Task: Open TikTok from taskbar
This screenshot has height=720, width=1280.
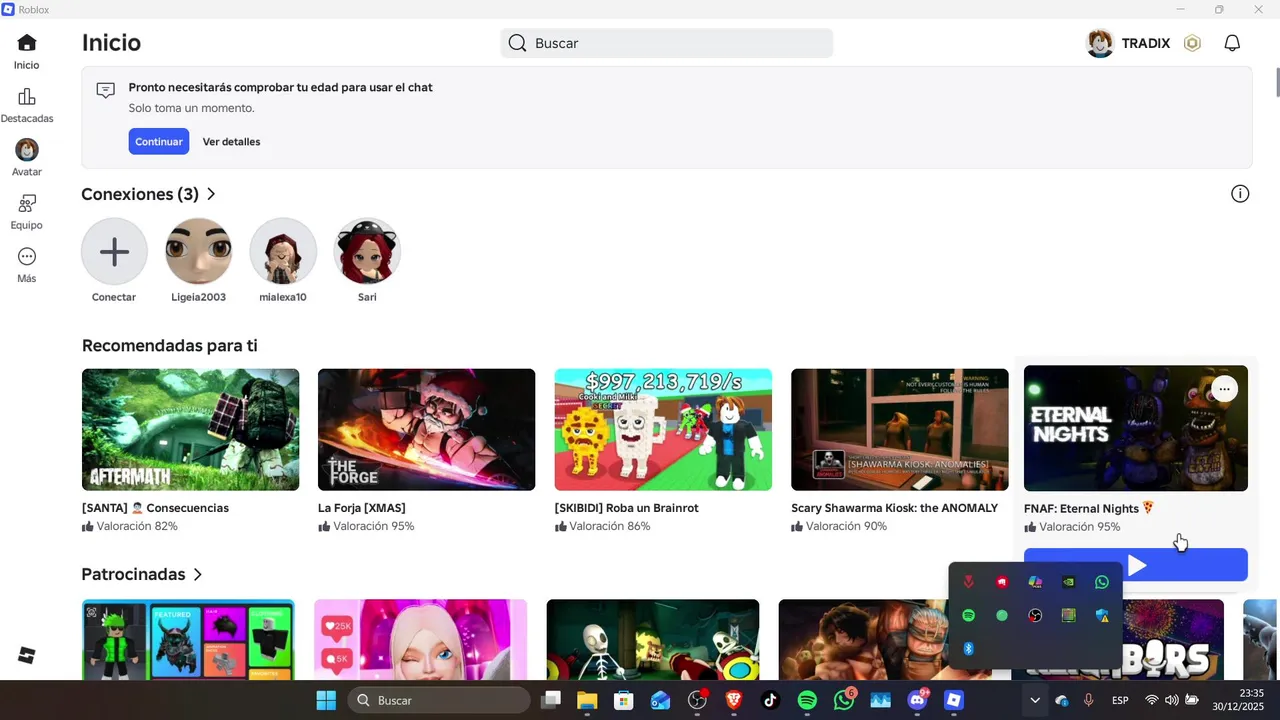Action: 770,700
